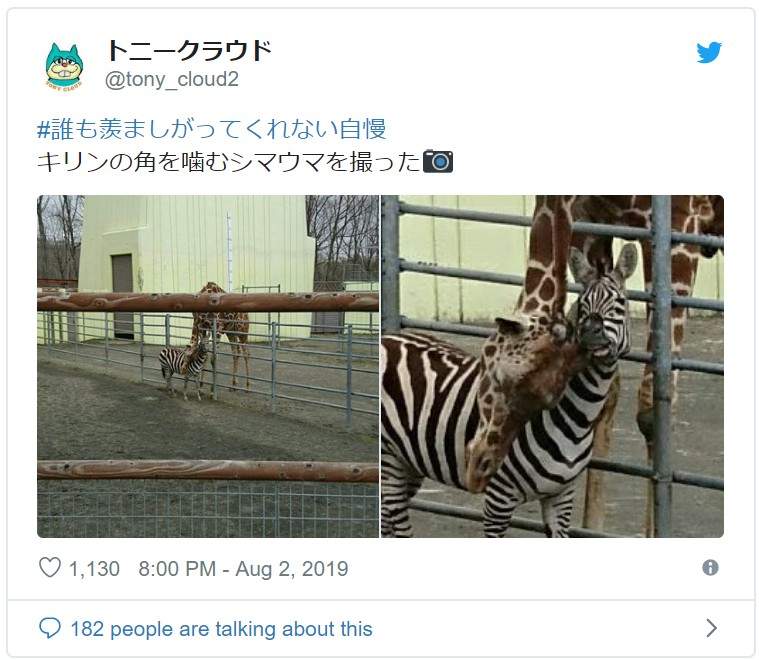
Task: Click the info circle icon
Action: (710, 567)
